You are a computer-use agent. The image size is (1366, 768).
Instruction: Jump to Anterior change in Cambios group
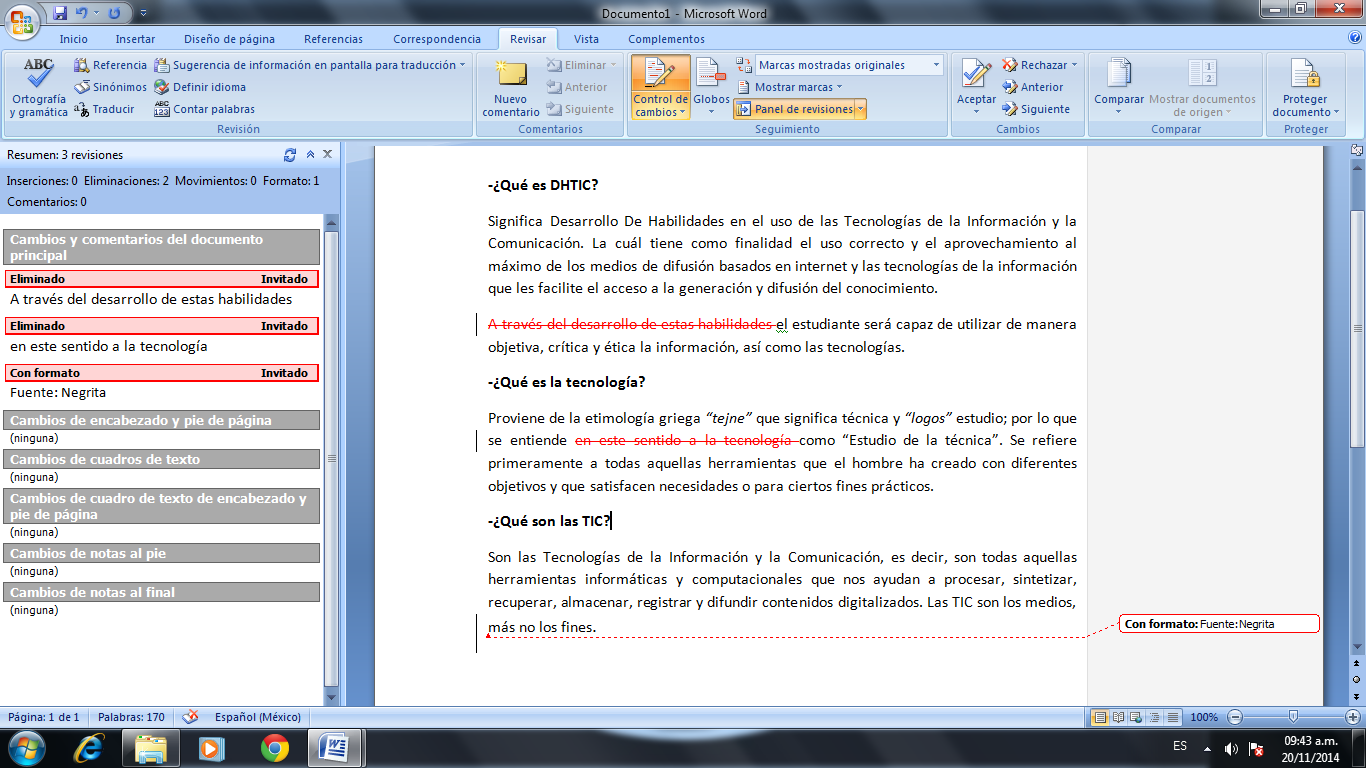tap(1033, 87)
